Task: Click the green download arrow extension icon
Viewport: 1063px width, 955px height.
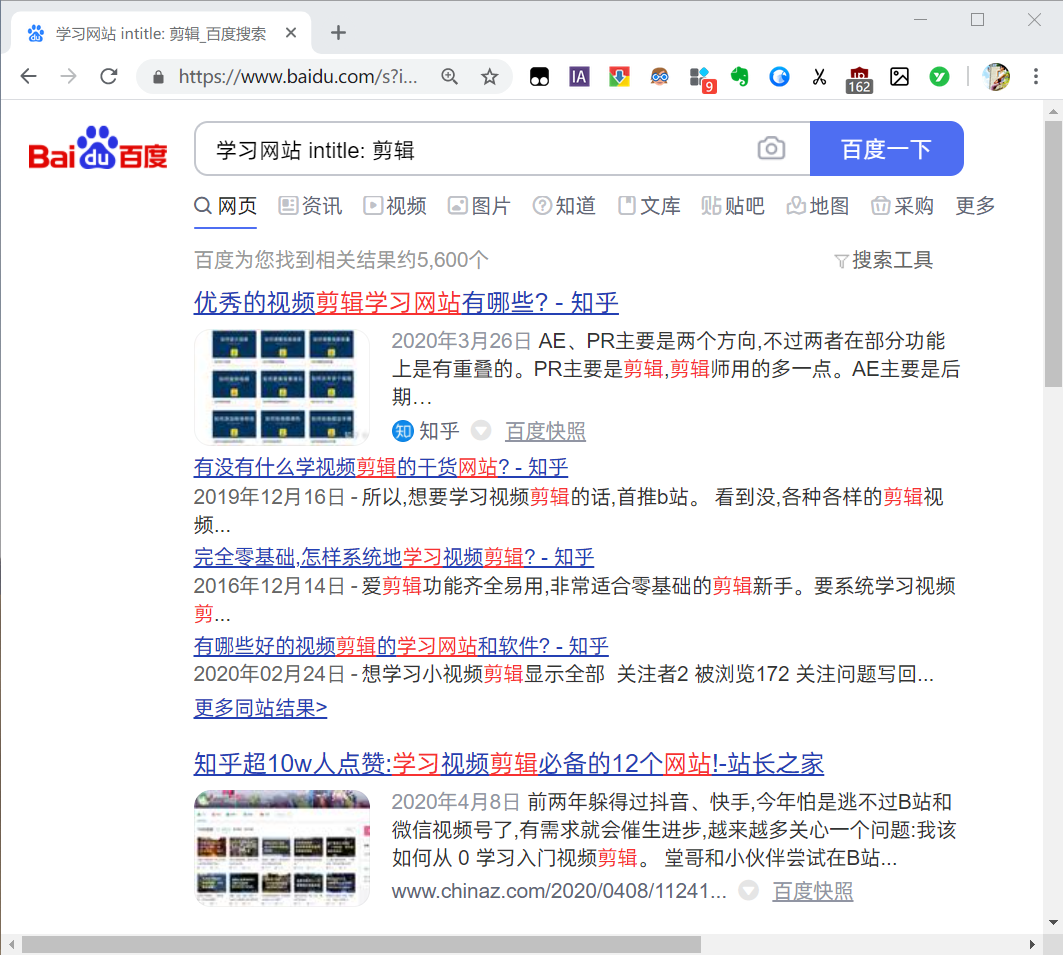Action: coord(619,76)
